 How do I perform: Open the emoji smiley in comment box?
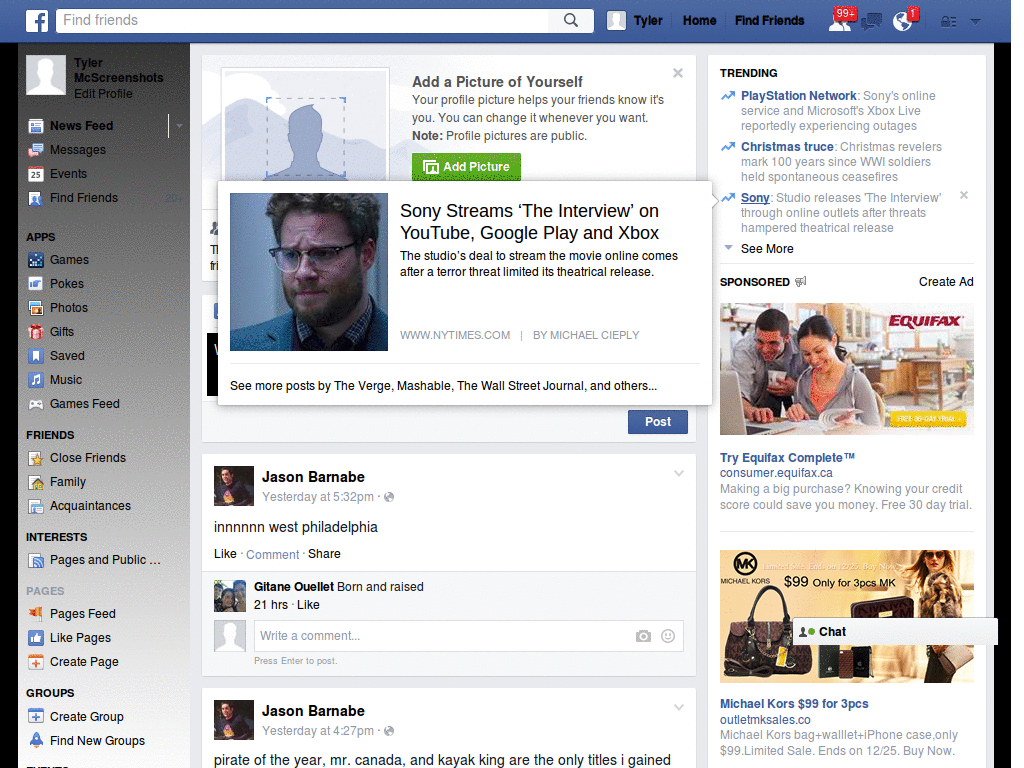point(667,636)
